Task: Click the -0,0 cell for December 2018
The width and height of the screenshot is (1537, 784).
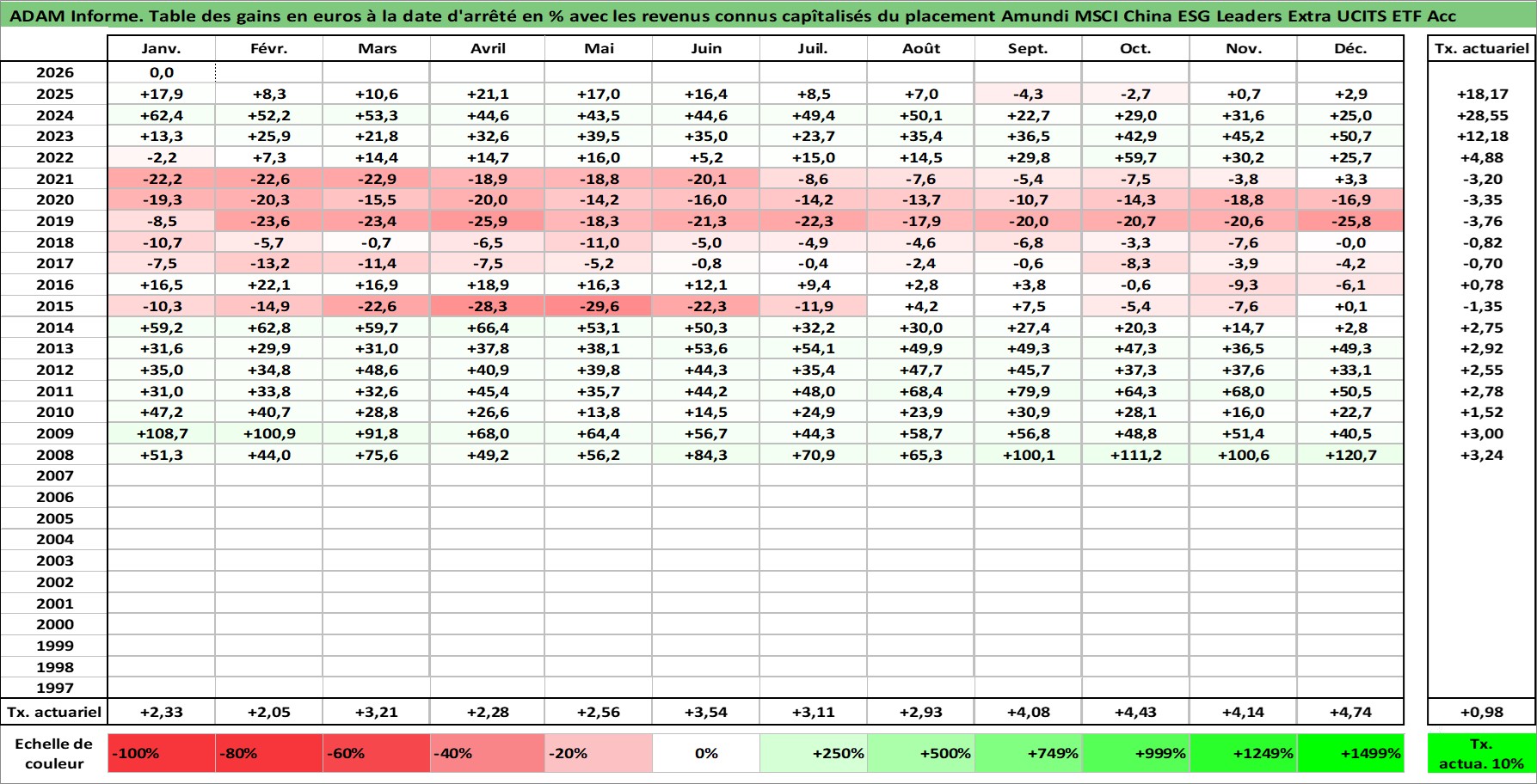Action: [x=1350, y=242]
